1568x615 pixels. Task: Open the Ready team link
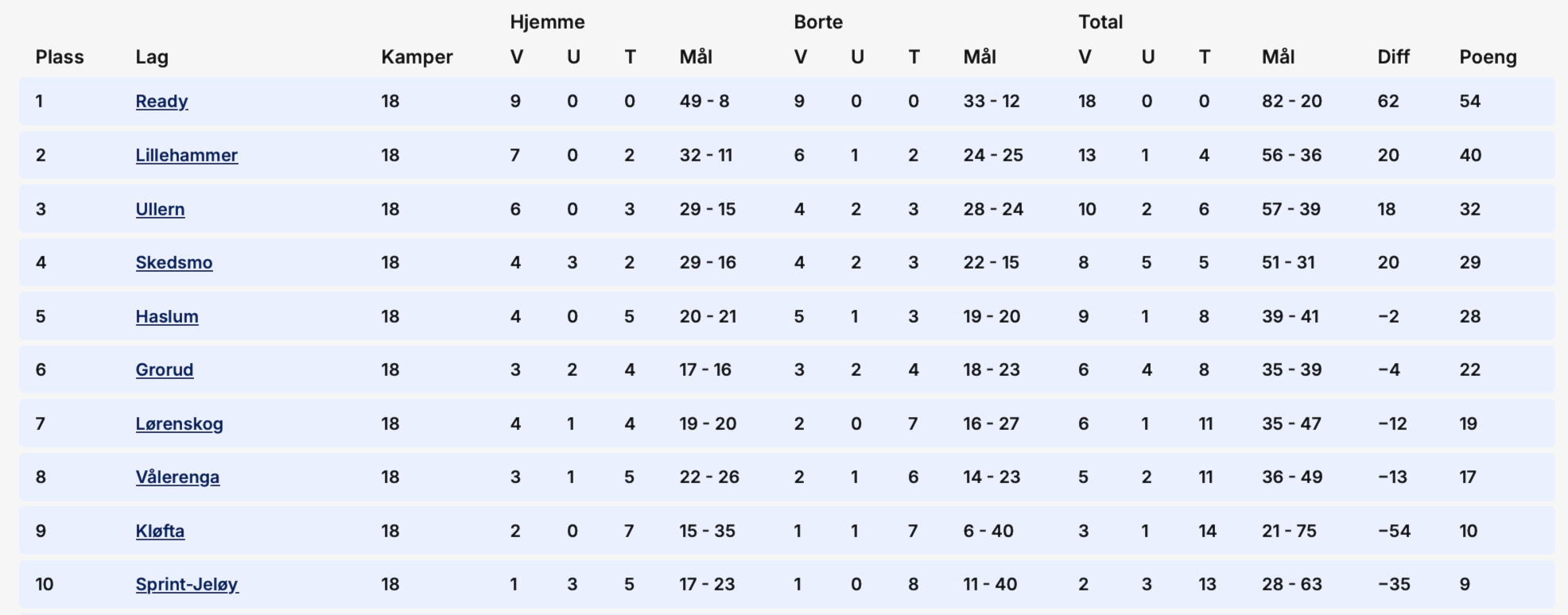tap(161, 102)
